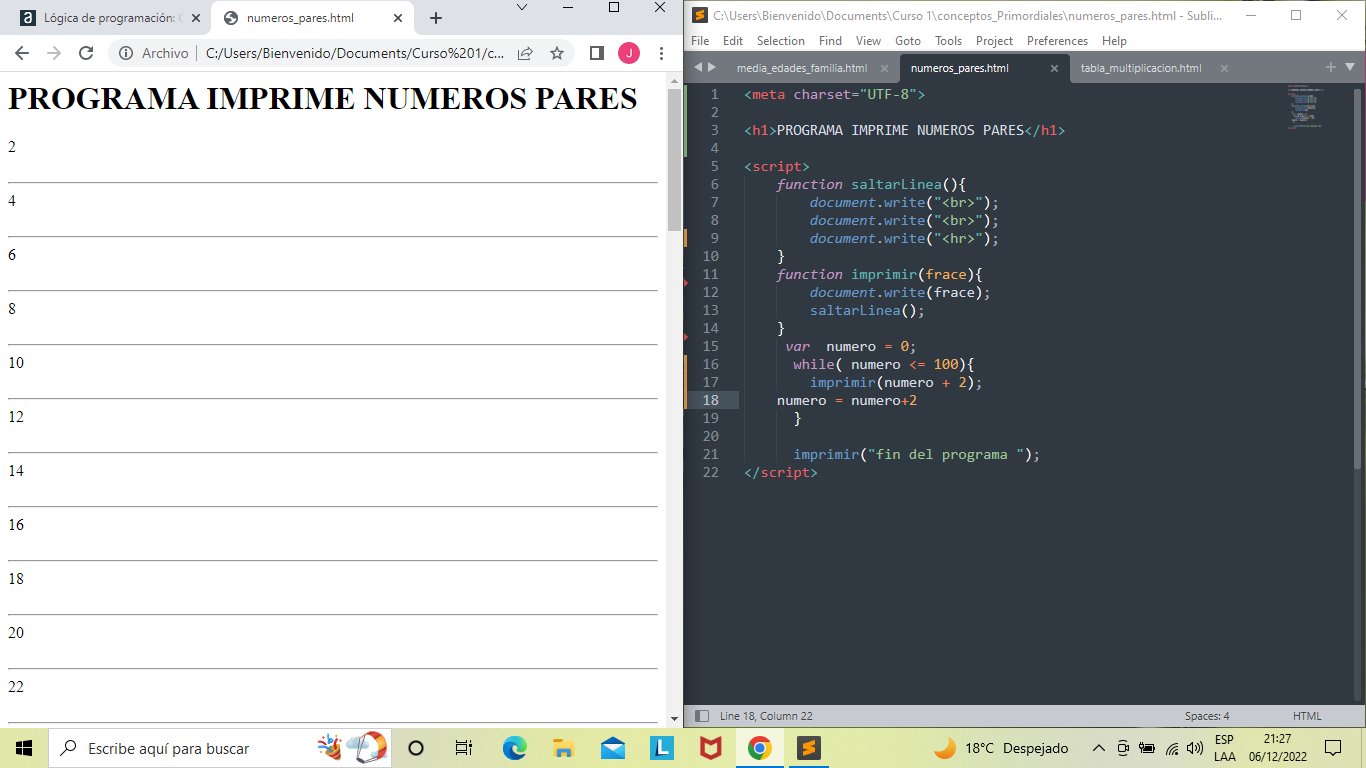Open weather widget 18°C Despejado
1366x768 pixels.
point(1000,748)
